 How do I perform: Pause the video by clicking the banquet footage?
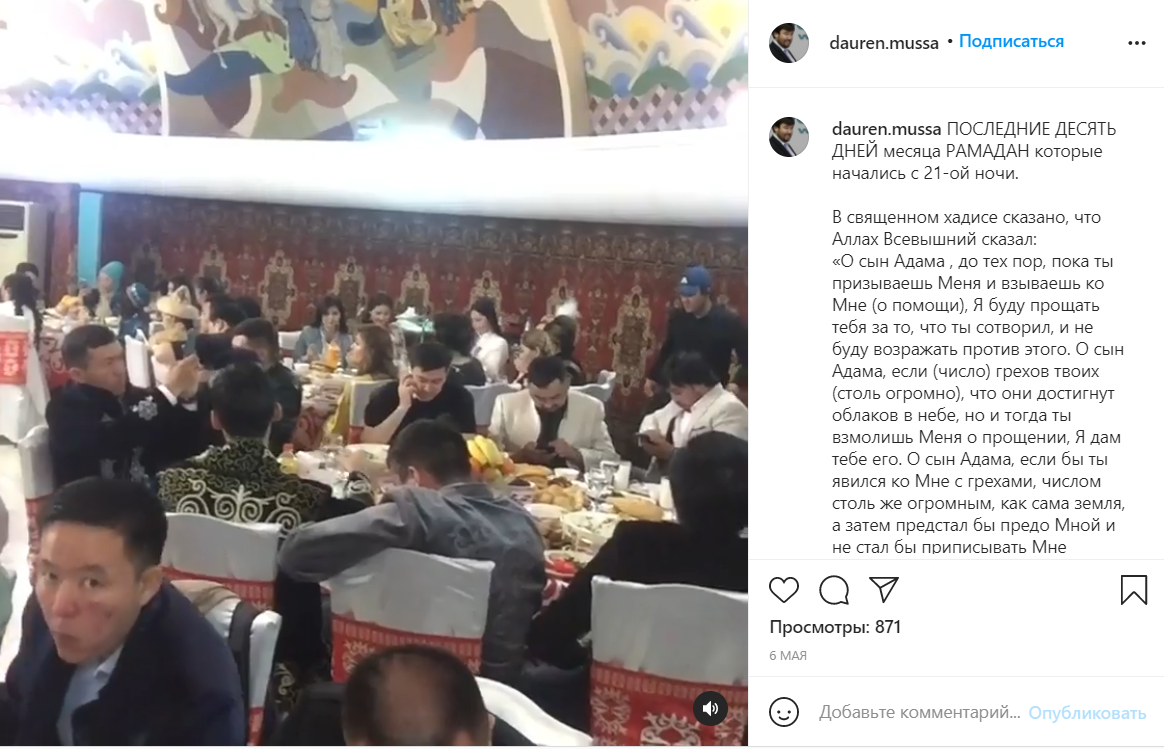374,373
